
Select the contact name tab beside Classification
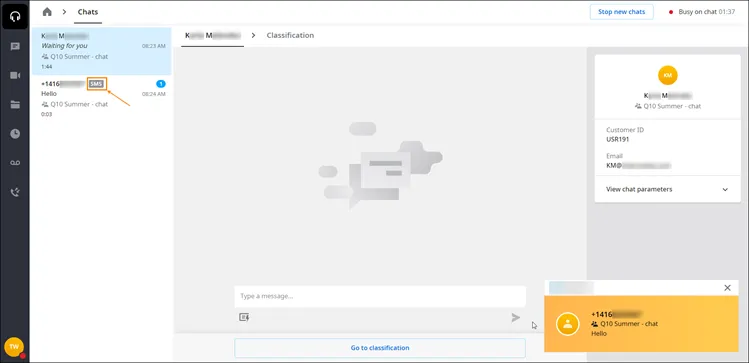coord(213,35)
